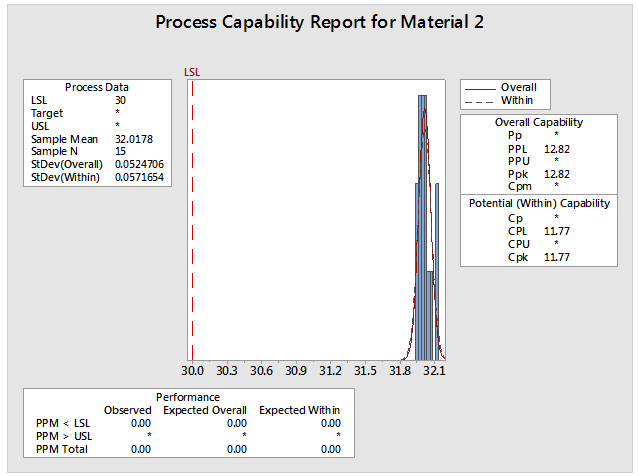Click the 31.5 x-axis tick label
This screenshot has width=638, height=476.
[364, 370]
